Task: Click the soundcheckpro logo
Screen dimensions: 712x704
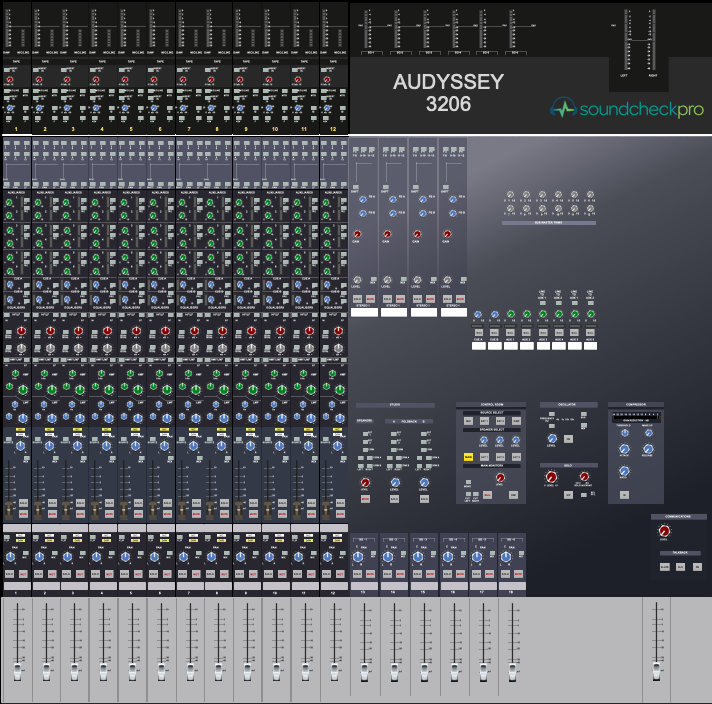Action: [x=626, y=108]
